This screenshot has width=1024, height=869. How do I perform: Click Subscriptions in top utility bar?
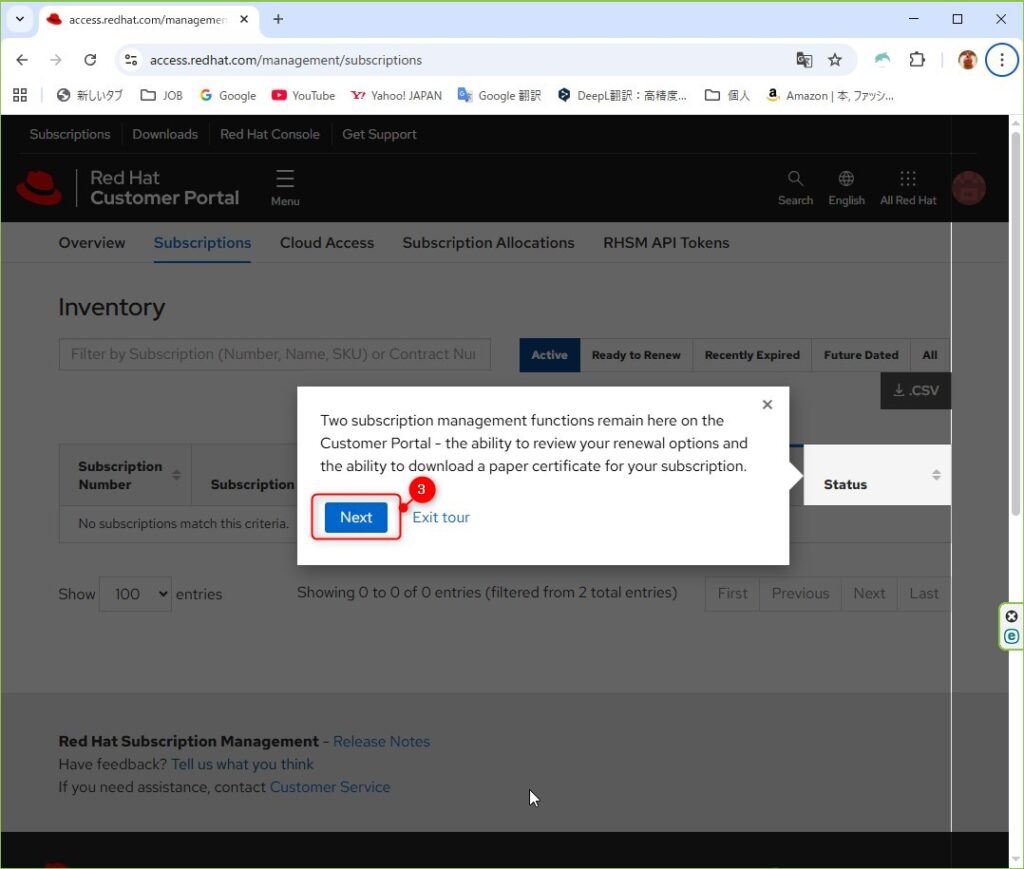click(x=70, y=134)
